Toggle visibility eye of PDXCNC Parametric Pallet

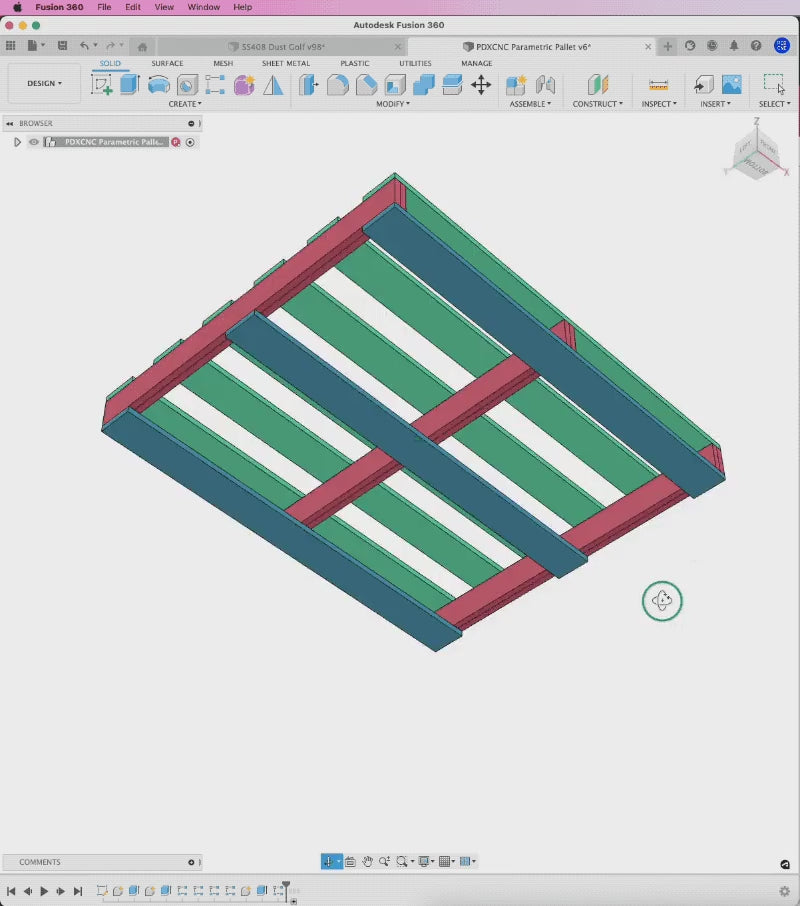coord(34,142)
